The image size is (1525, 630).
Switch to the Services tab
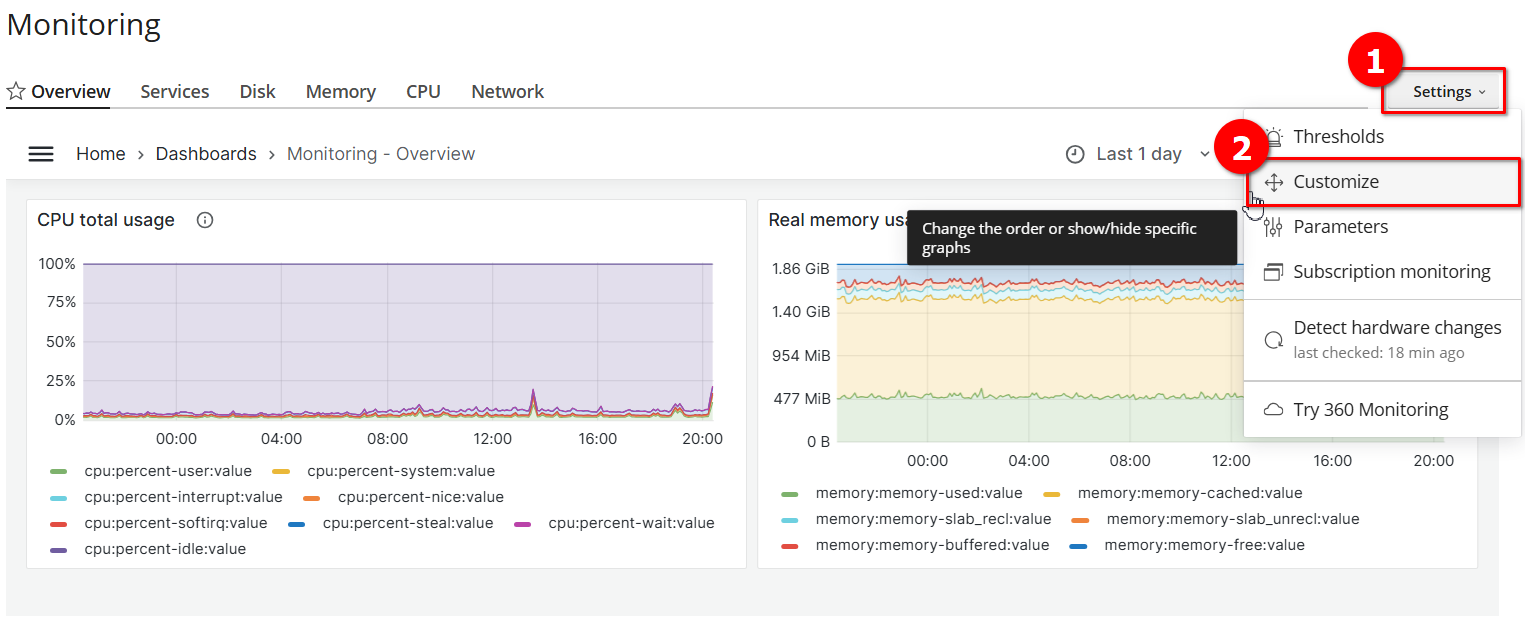(175, 91)
